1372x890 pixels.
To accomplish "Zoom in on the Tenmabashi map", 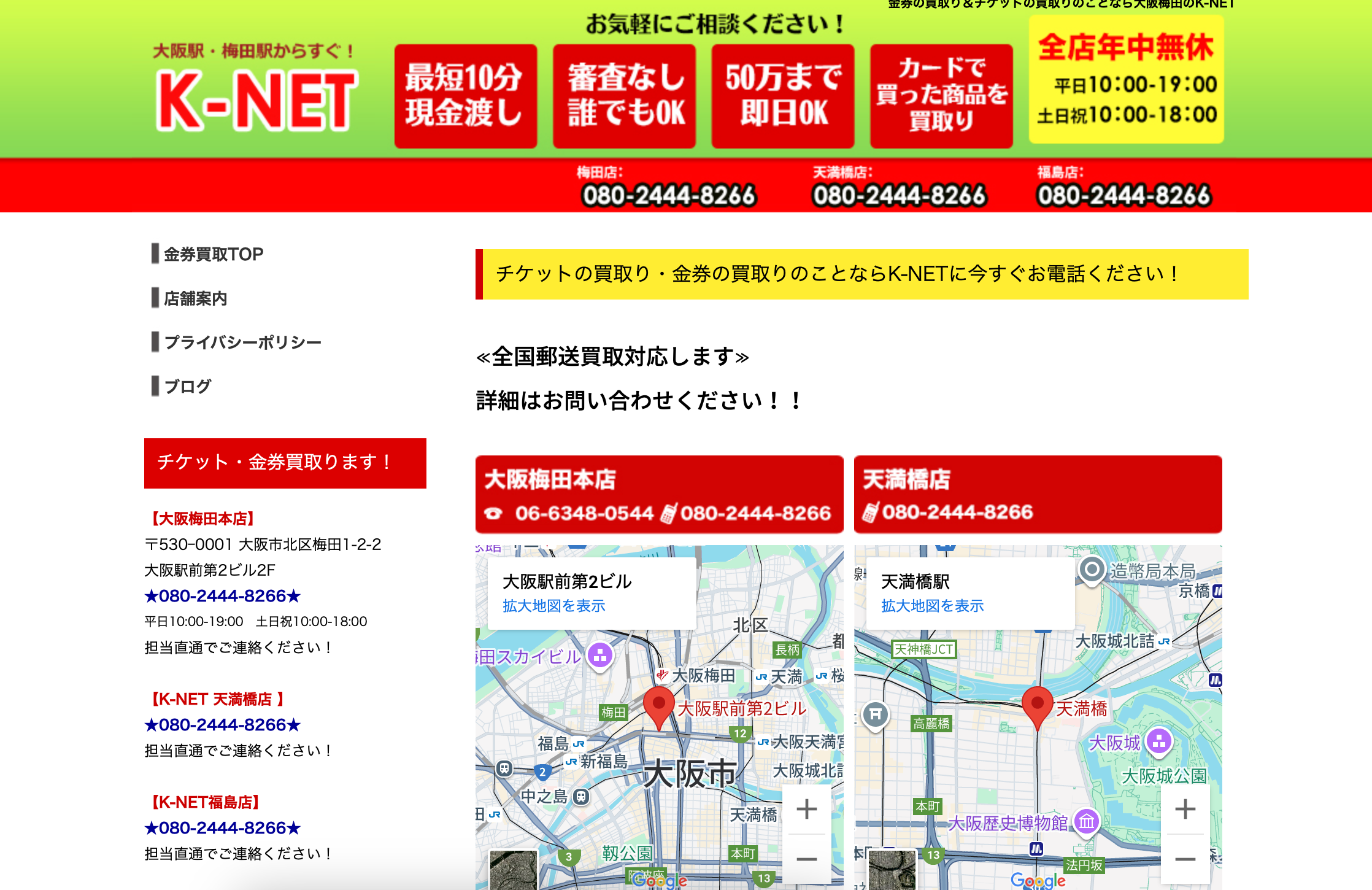I will [1185, 810].
